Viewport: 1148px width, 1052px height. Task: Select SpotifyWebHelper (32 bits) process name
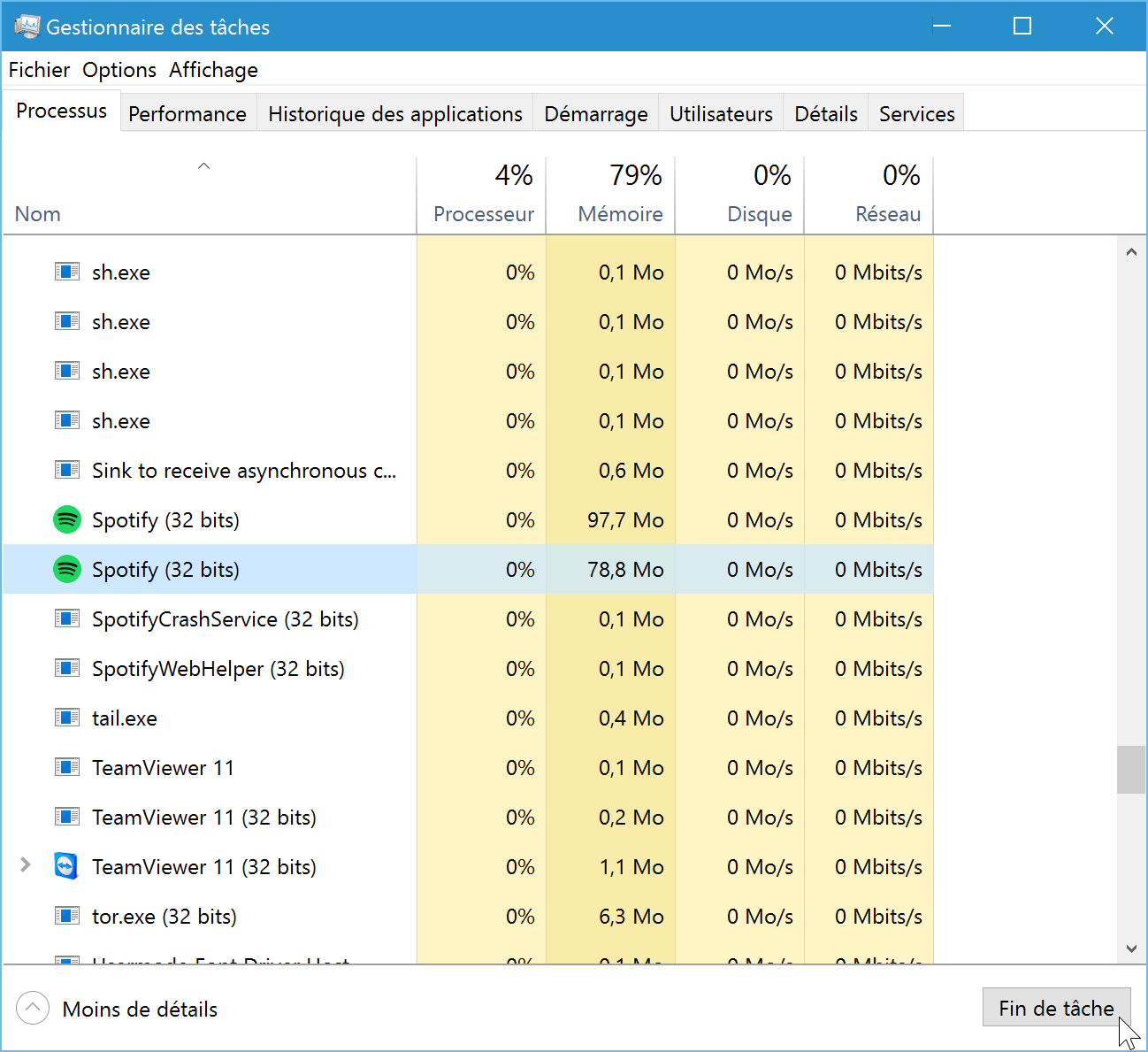tap(218, 669)
